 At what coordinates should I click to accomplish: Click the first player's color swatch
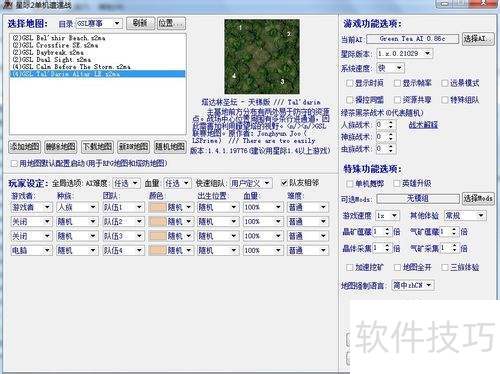point(157,207)
